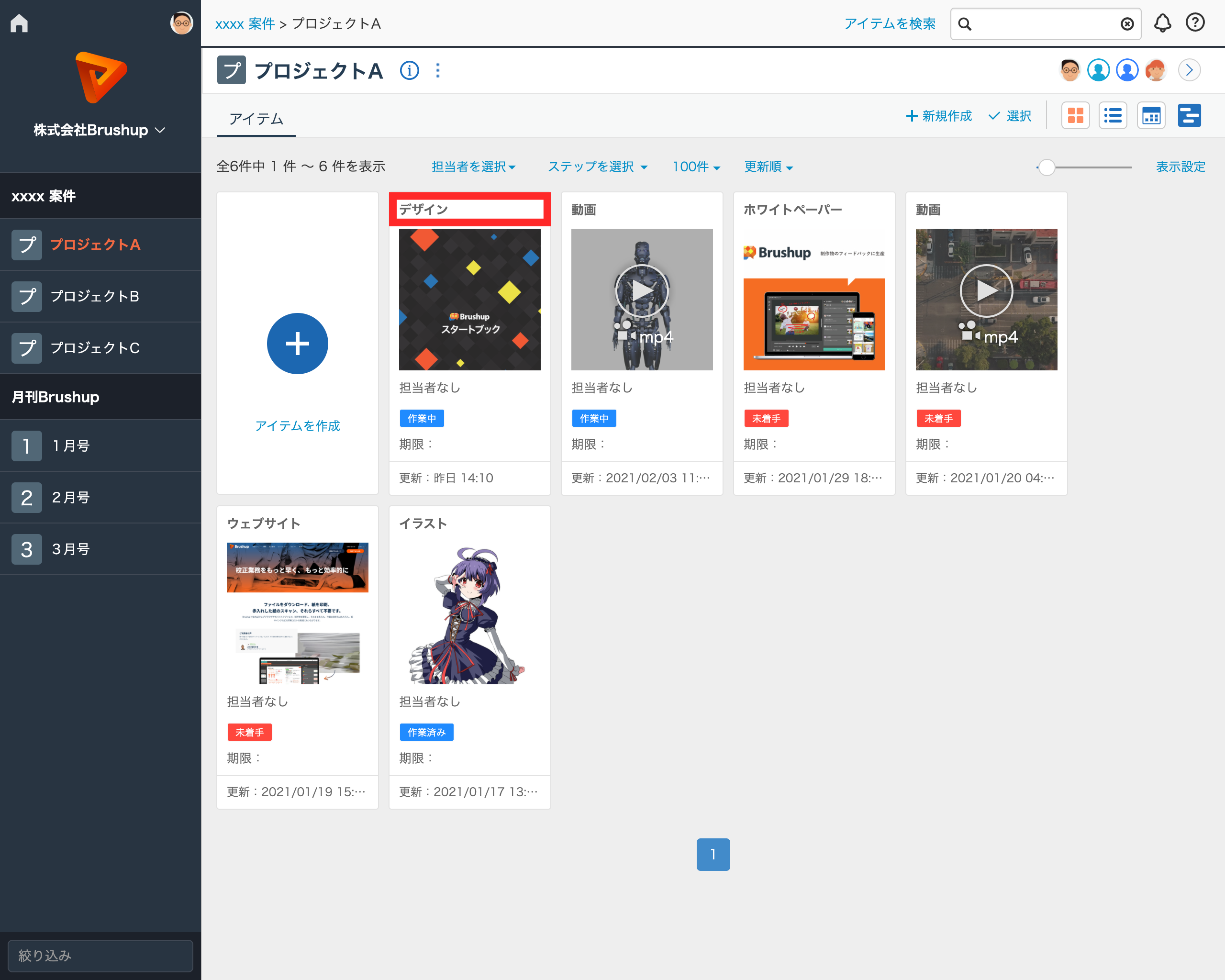Viewport: 1225px width, 980px height.
Task: Open the ステップを選択 dropdown
Action: pos(597,167)
